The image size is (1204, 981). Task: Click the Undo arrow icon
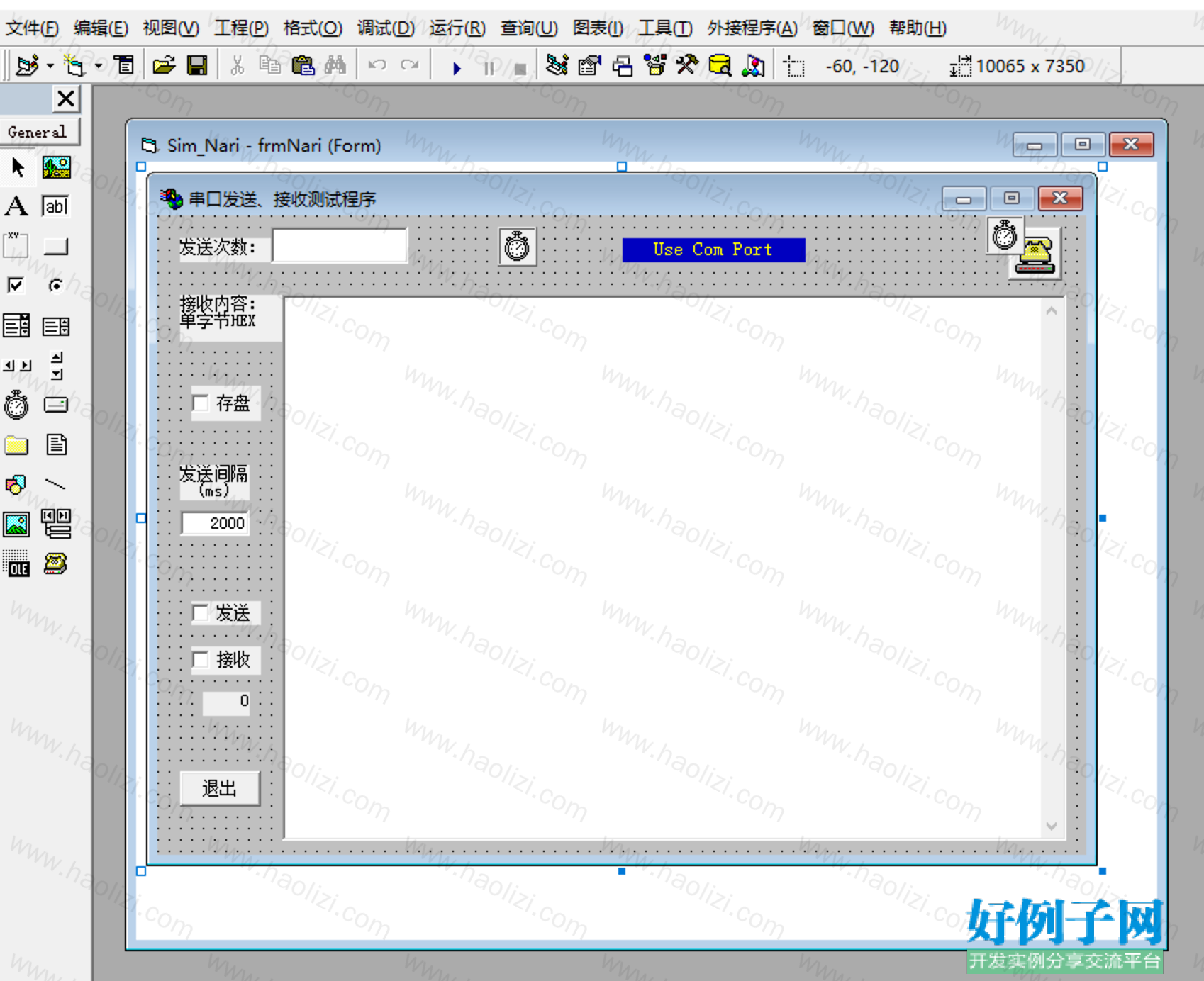click(x=377, y=66)
